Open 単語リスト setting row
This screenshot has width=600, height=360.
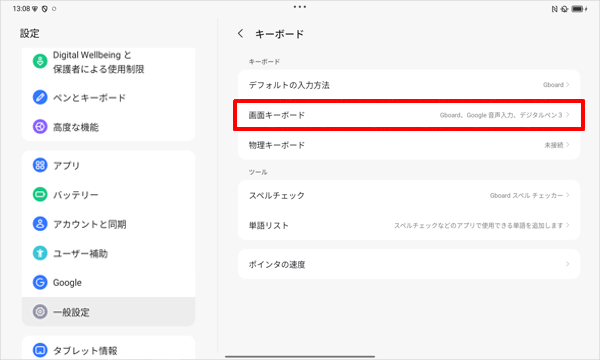click(409, 225)
